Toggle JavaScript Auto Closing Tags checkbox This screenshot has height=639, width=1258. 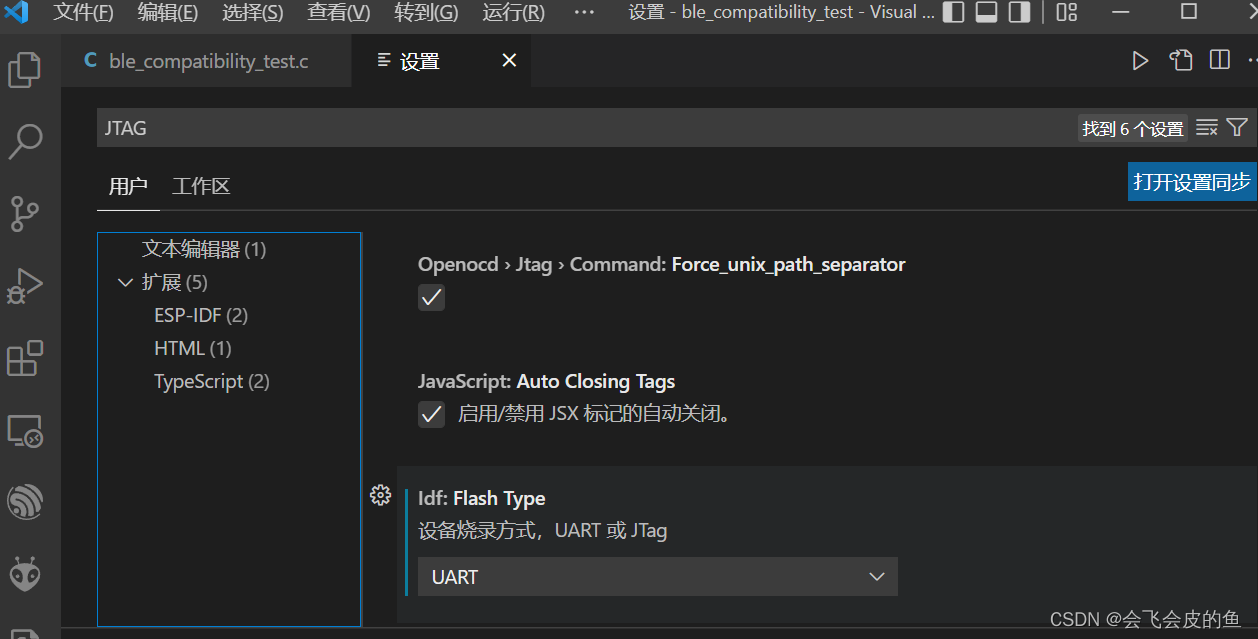click(x=431, y=414)
